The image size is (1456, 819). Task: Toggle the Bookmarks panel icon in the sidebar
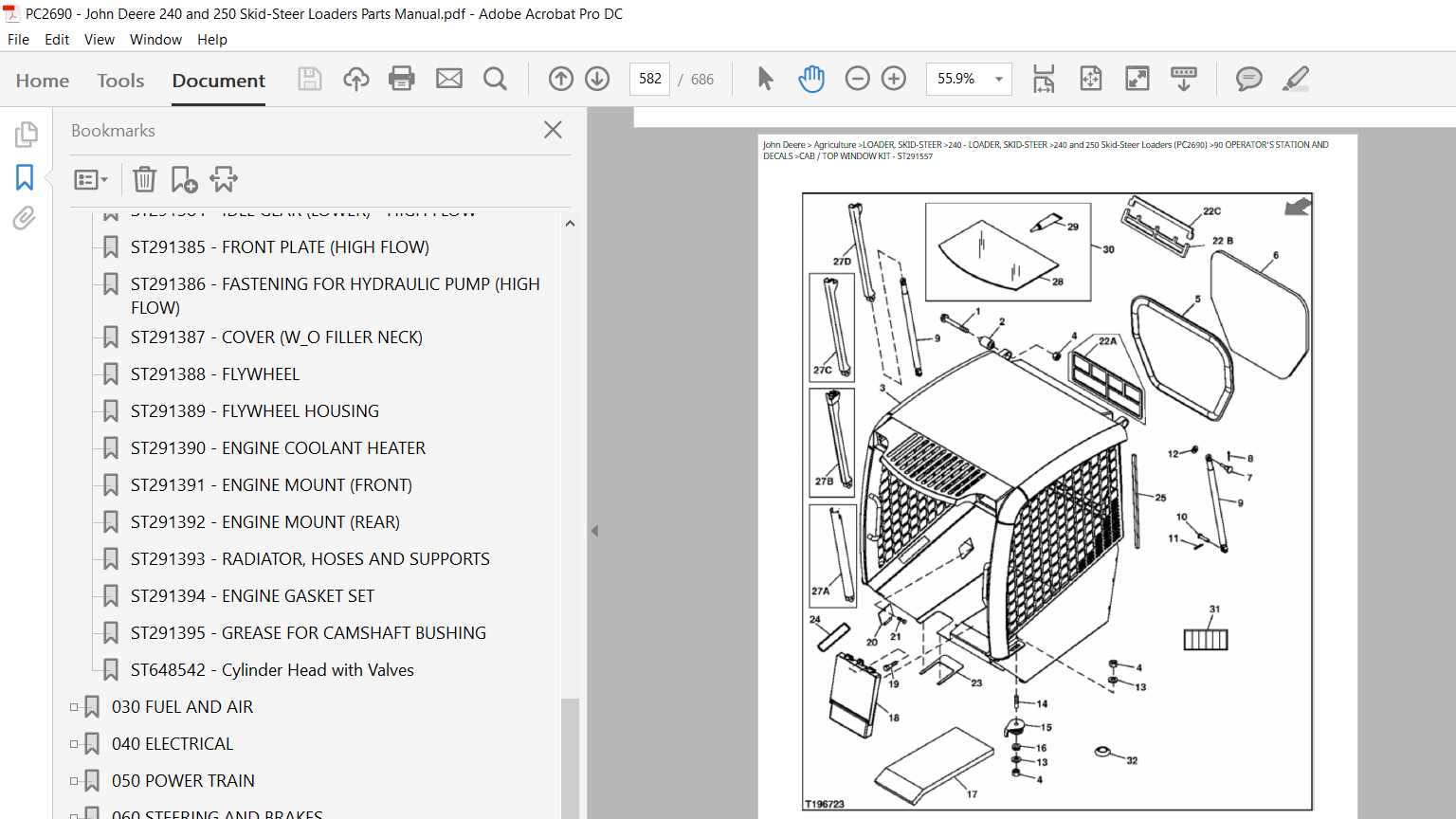25,177
